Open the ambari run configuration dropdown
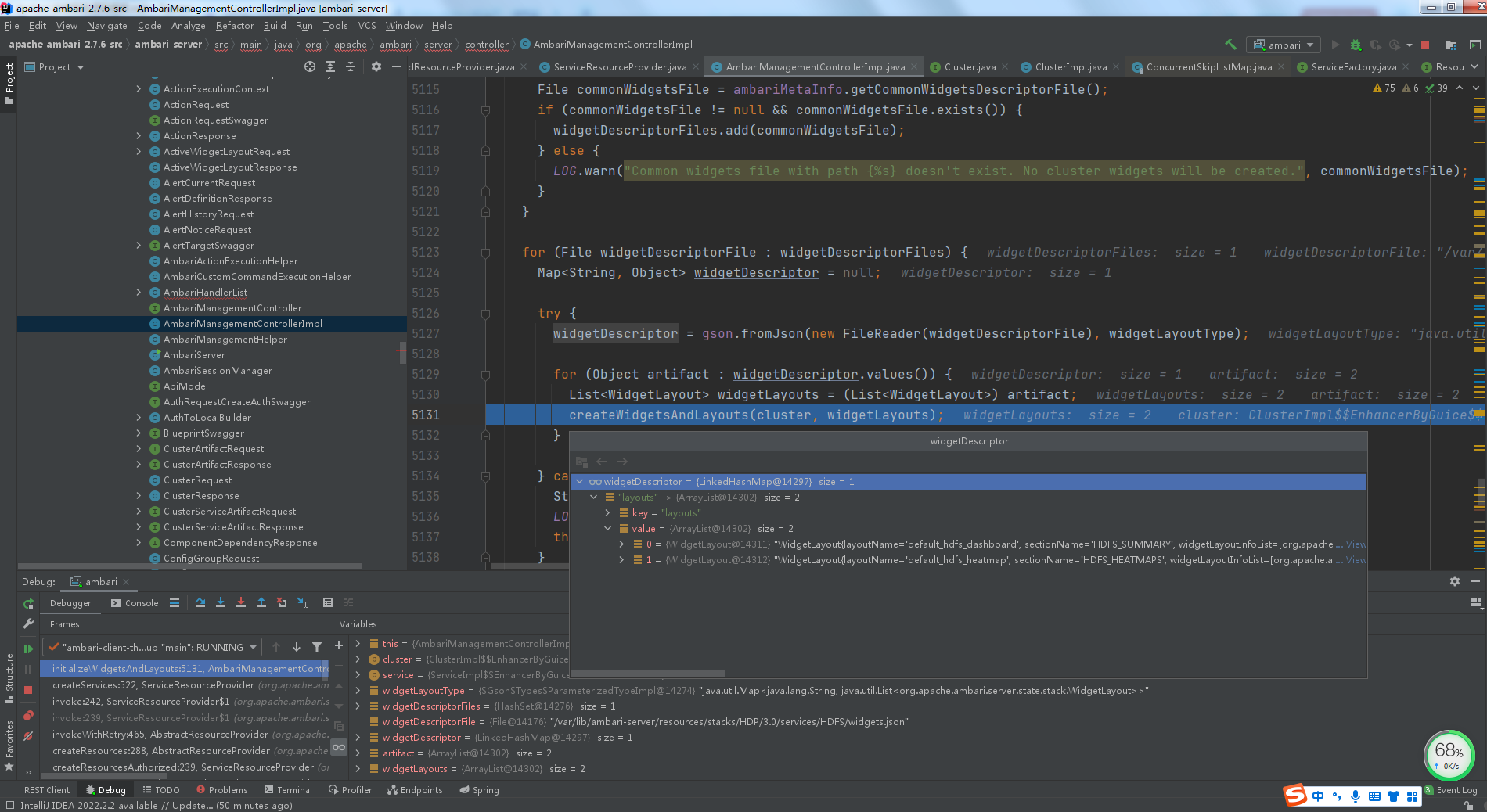Viewport: 1487px width, 812px height. 1284,45
